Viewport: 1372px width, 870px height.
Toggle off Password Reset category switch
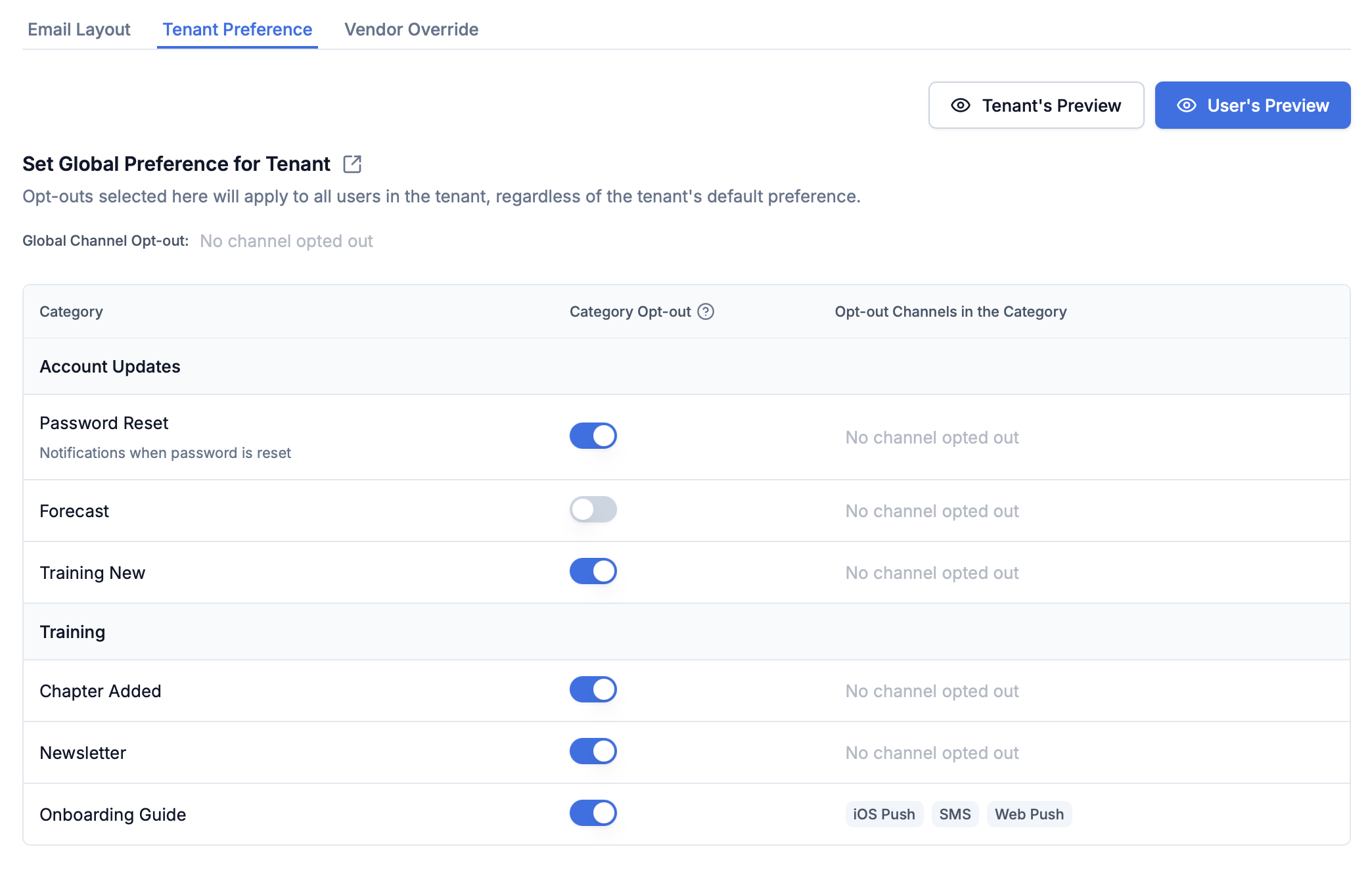593,436
